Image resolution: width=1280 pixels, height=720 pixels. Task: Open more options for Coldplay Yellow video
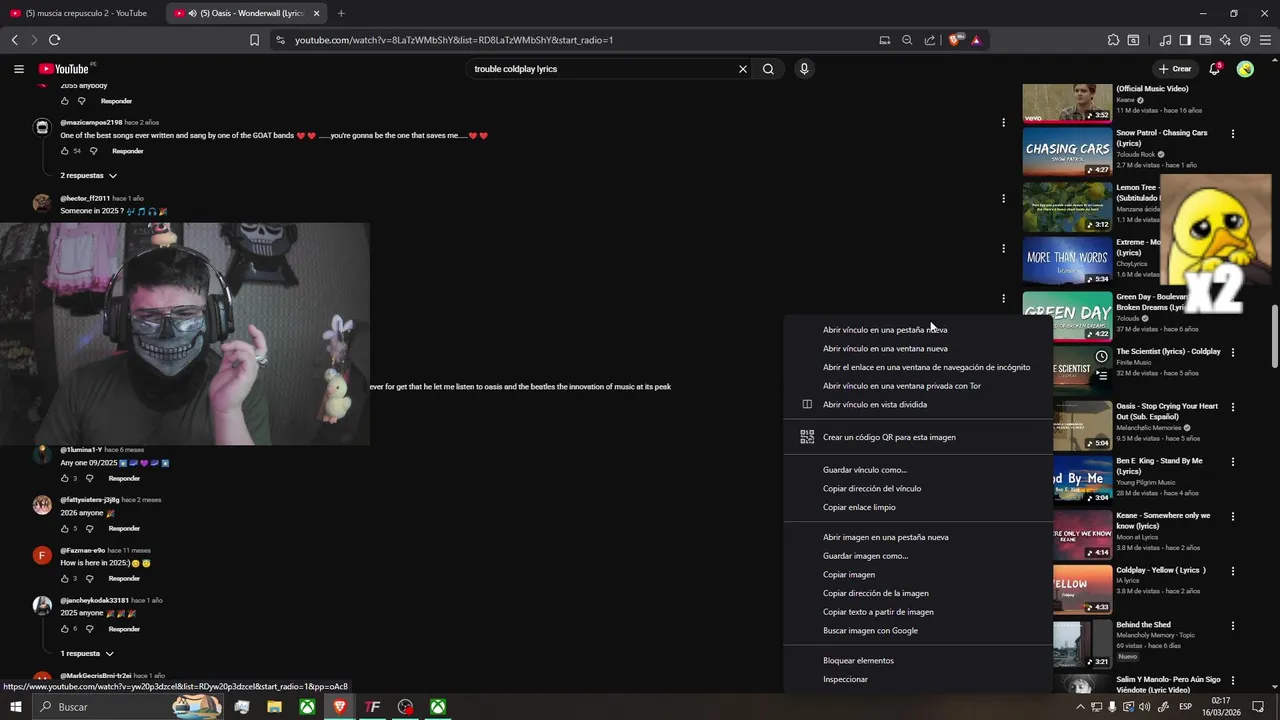[1233, 571]
